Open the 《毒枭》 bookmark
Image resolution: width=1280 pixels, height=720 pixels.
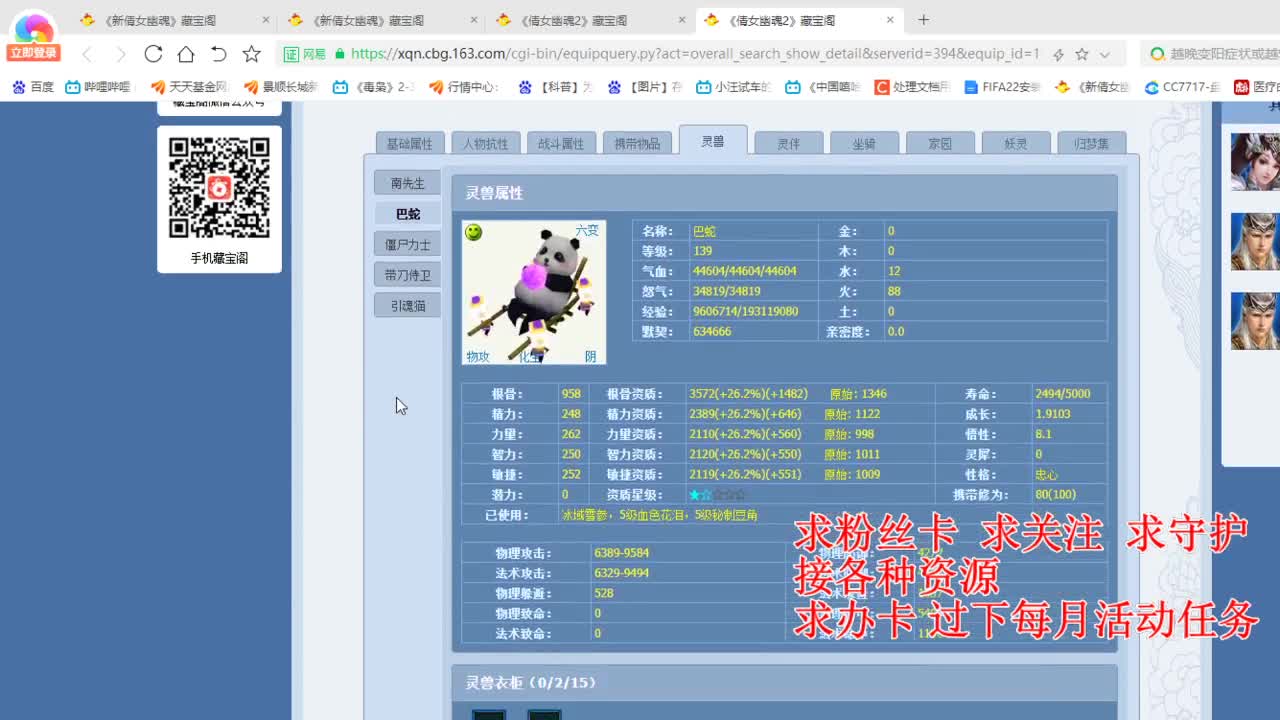tap(374, 87)
